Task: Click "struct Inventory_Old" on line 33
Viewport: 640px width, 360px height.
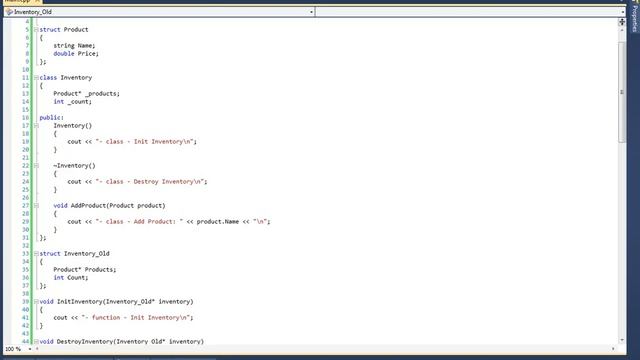Action: pyautogui.click(x=74, y=253)
